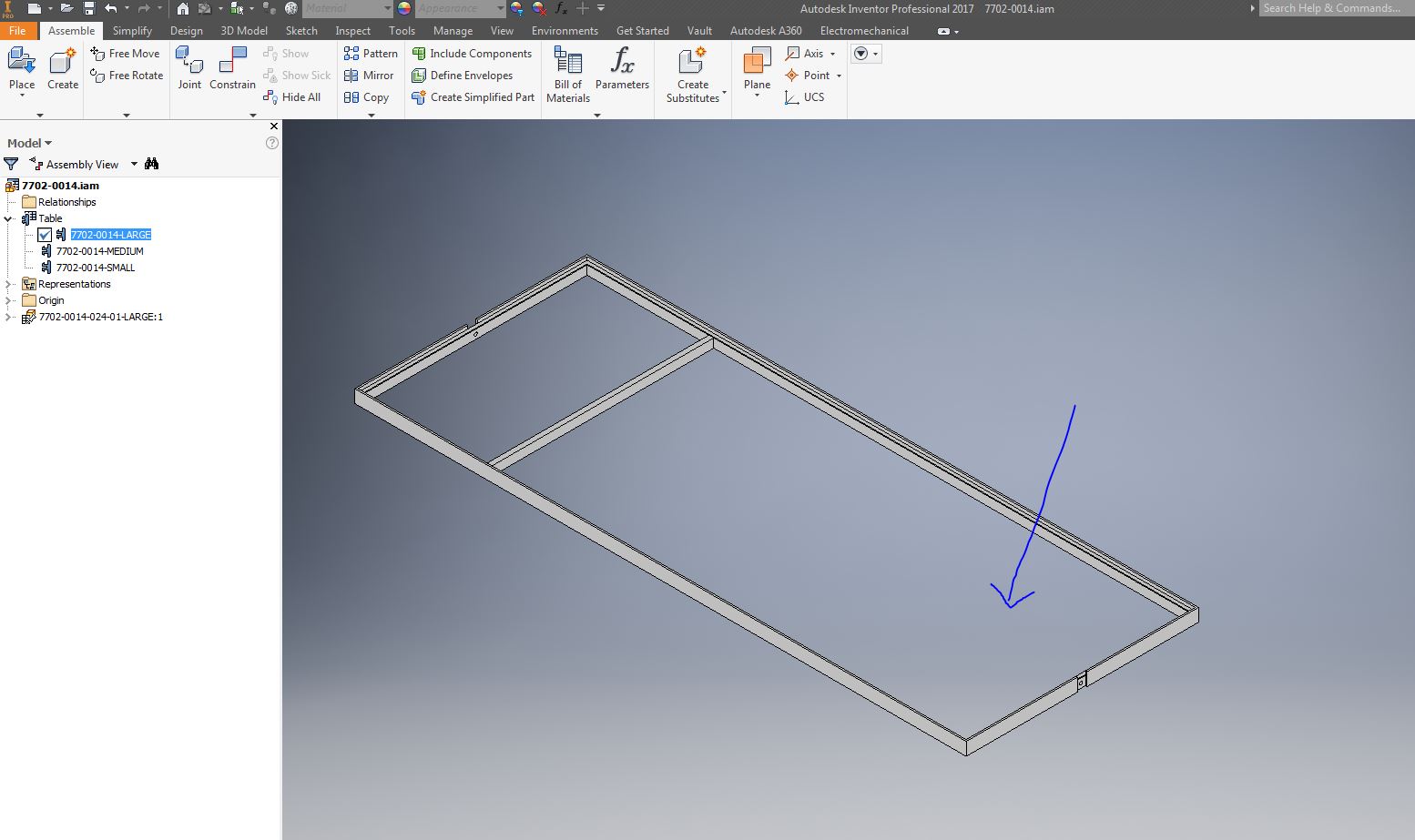Viewport: 1415px width, 840px height.
Task: Open the Axis dropdown arrow
Action: (x=832, y=54)
